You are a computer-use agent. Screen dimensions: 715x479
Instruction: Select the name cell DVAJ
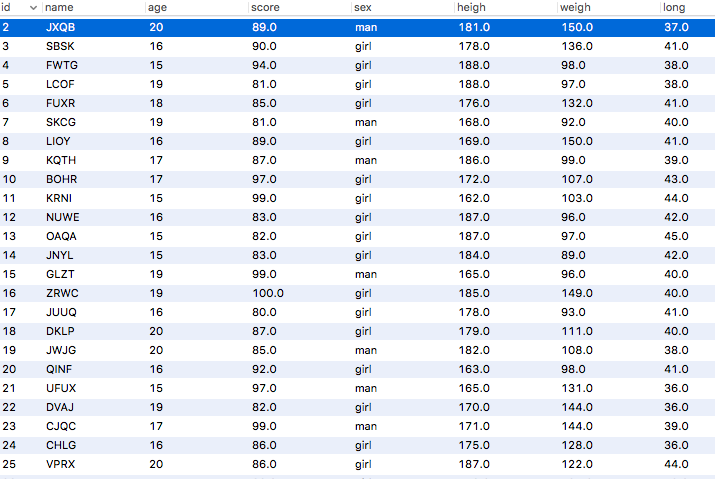60,407
